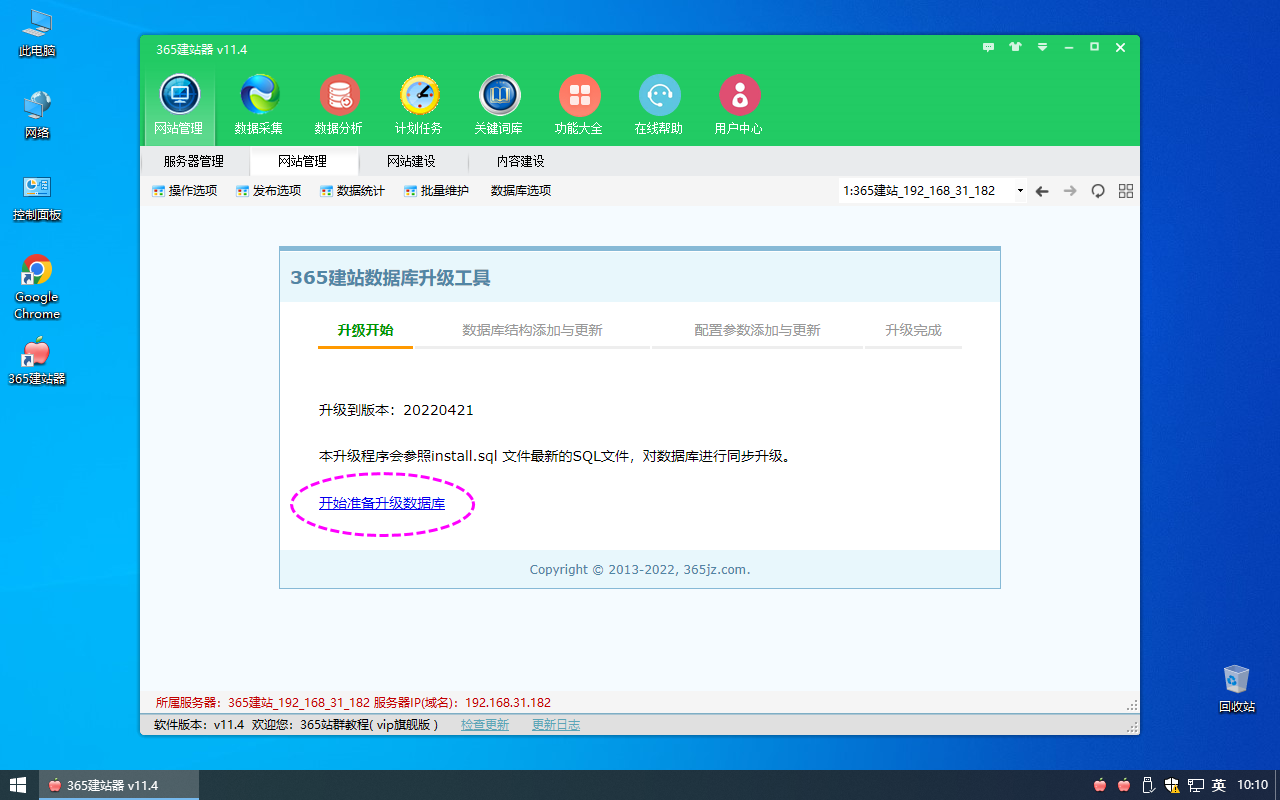1280x800 pixels.
Task: Launch Google Chrome from desktop
Action: (x=37, y=286)
